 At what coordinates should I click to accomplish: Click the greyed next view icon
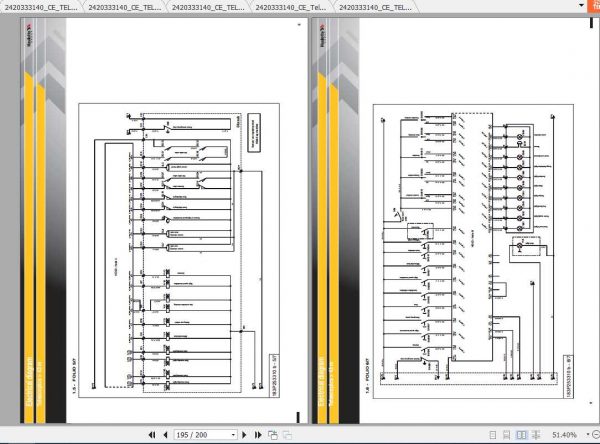(x=287, y=435)
